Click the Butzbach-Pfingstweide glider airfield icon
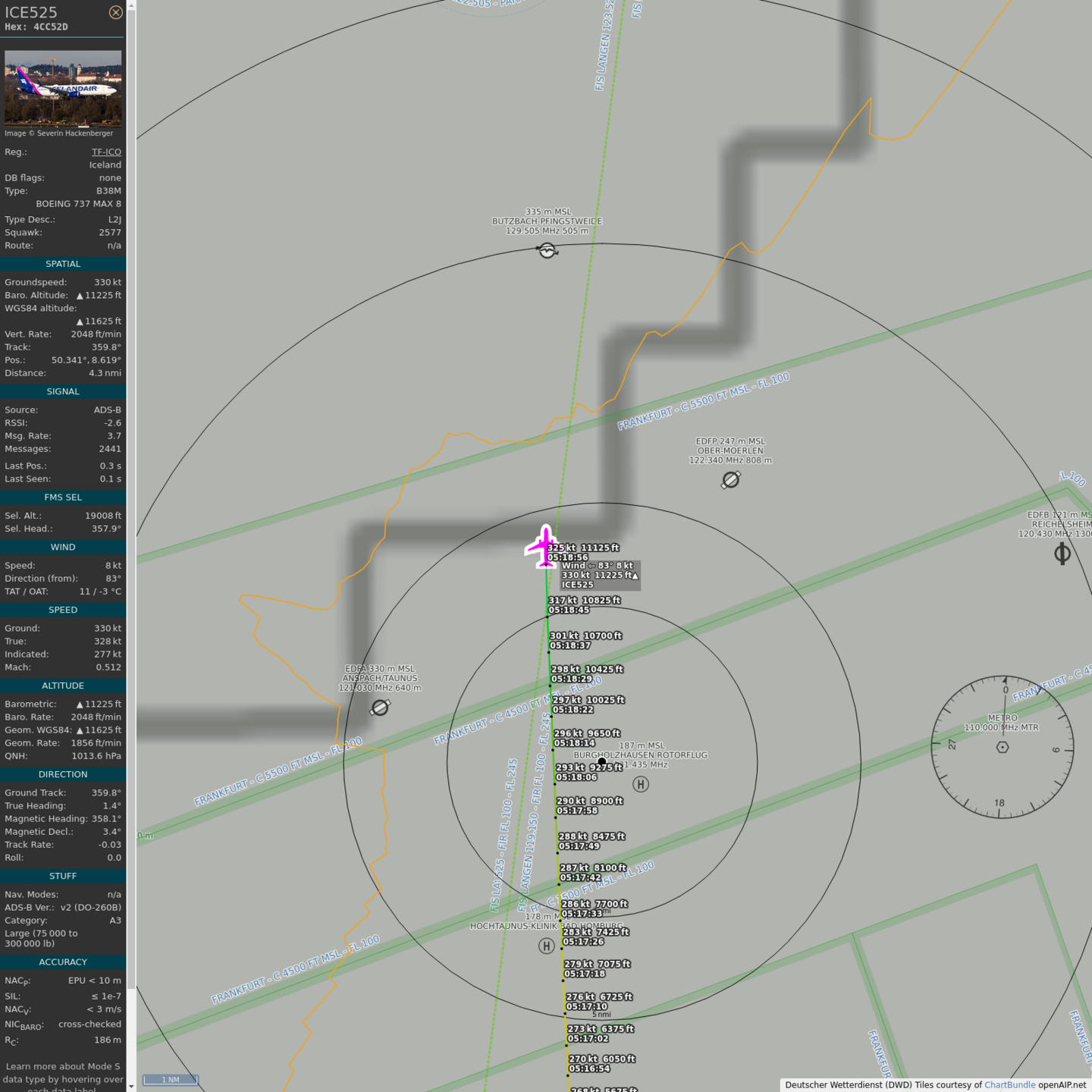Screen dimensions: 1092x1092 pos(547,249)
